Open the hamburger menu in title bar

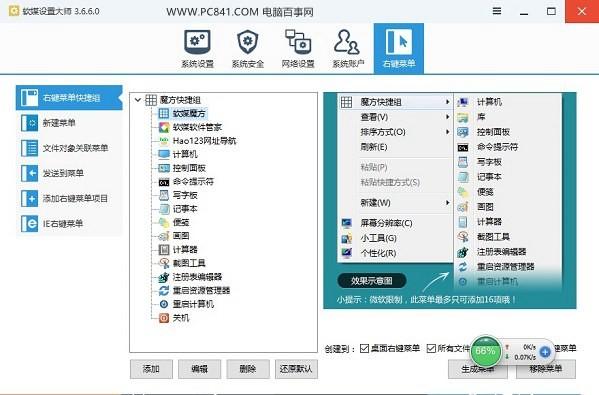click(497, 11)
